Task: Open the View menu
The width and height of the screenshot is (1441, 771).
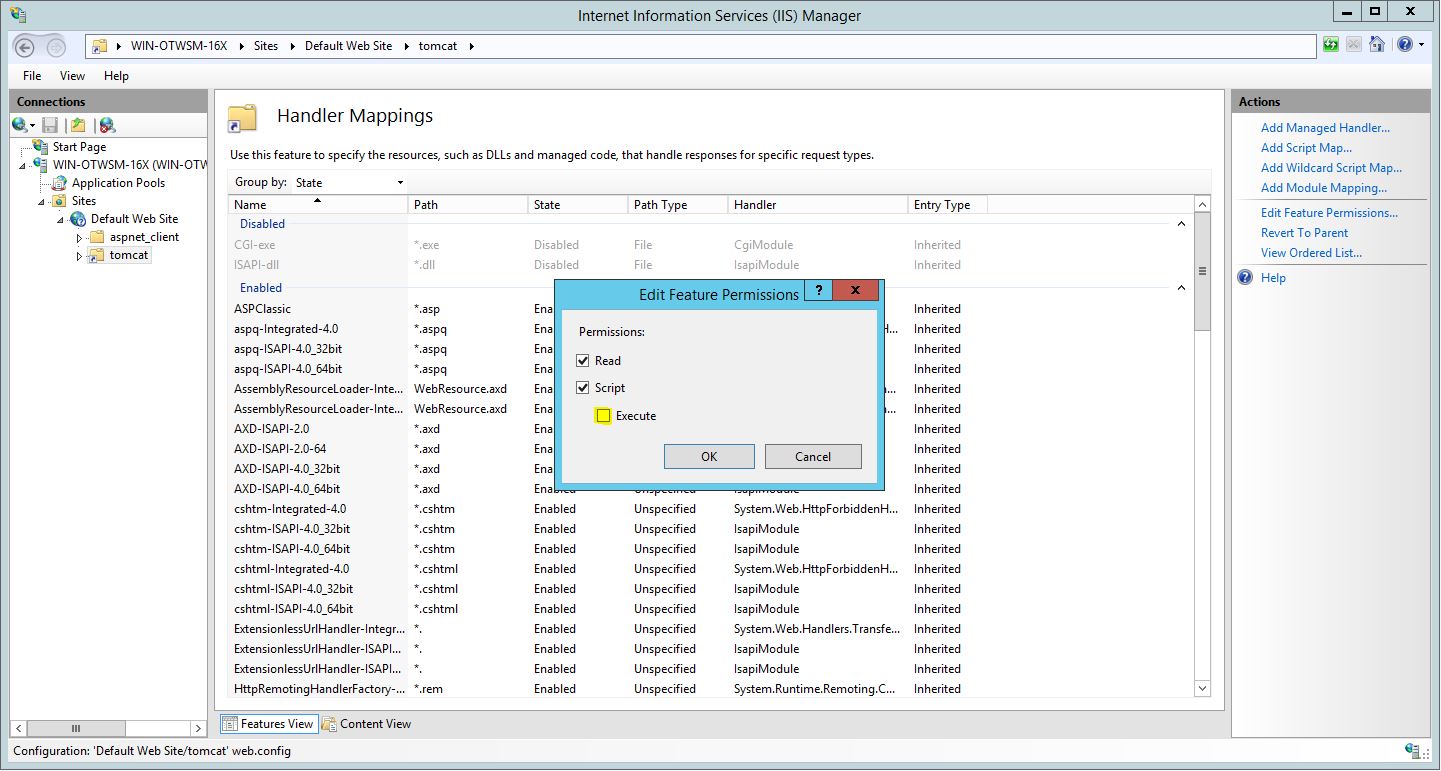Action: [72, 76]
